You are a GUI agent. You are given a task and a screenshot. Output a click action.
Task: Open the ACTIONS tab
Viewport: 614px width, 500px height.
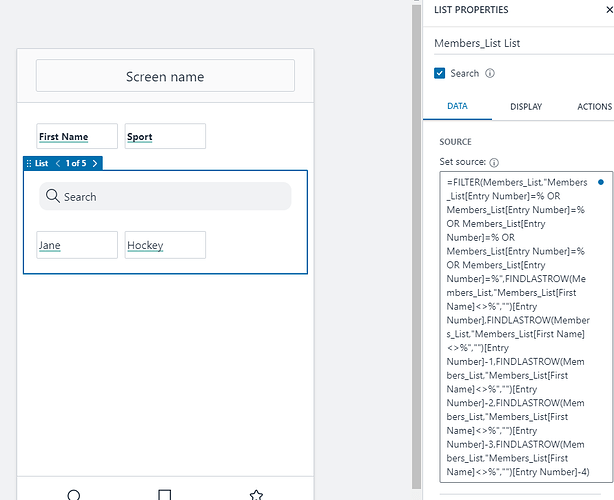(594, 106)
